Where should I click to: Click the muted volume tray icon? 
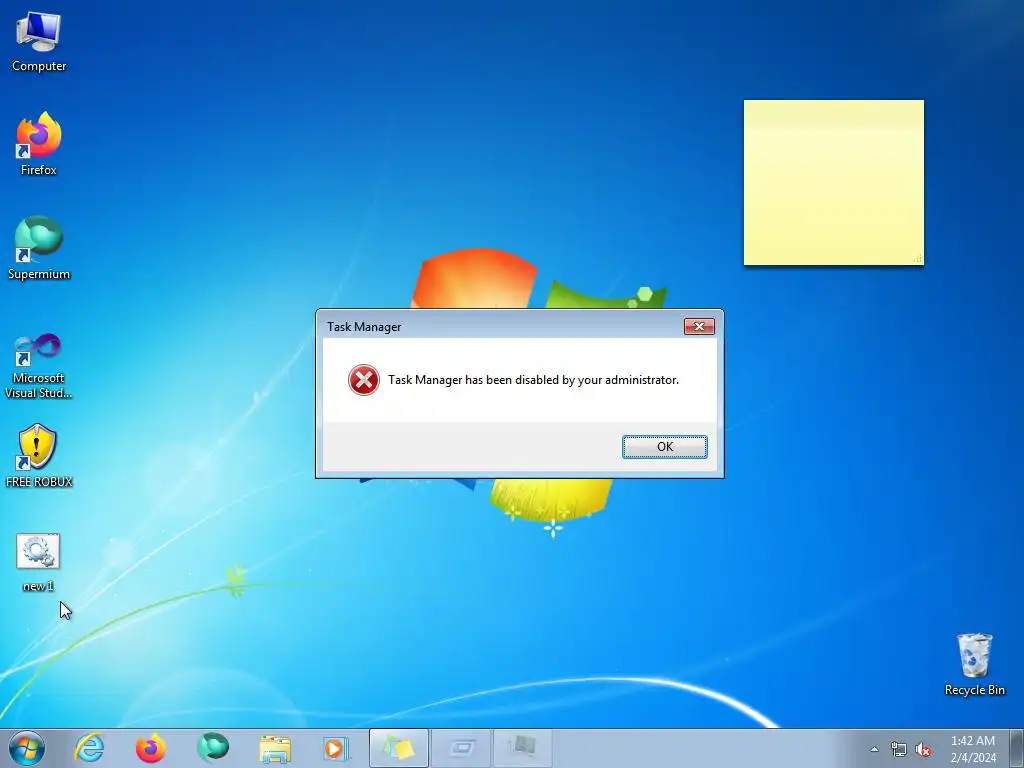coord(923,749)
